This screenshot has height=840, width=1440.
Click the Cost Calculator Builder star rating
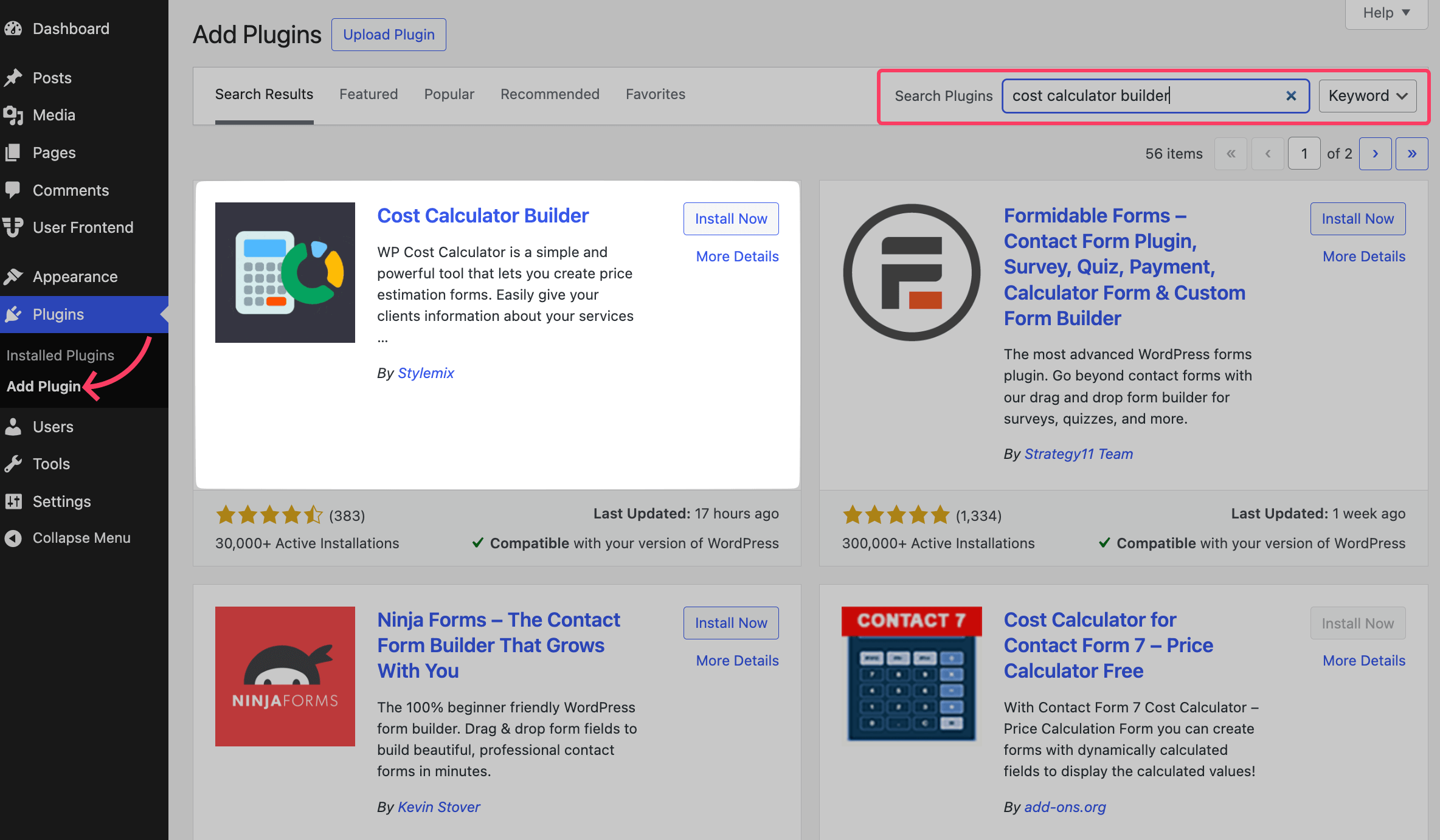tap(269, 515)
